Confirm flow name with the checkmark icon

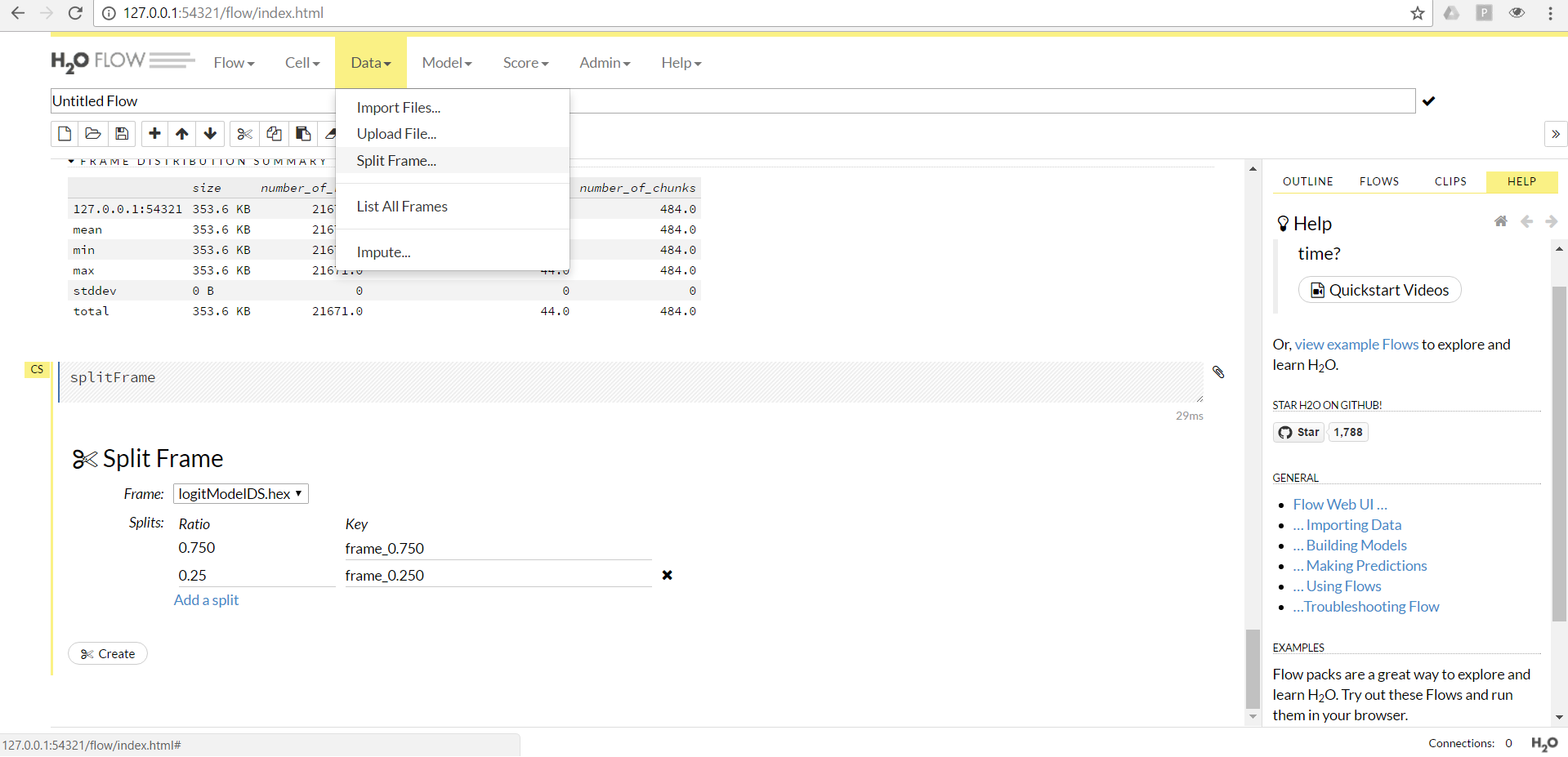pyautogui.click(x=1428, y=101)
